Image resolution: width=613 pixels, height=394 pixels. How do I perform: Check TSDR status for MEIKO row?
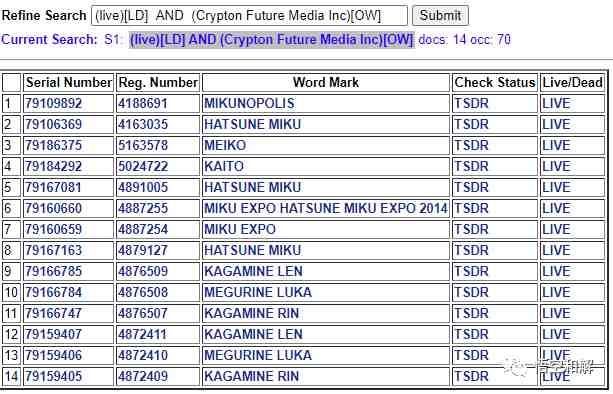click(471, 145)
